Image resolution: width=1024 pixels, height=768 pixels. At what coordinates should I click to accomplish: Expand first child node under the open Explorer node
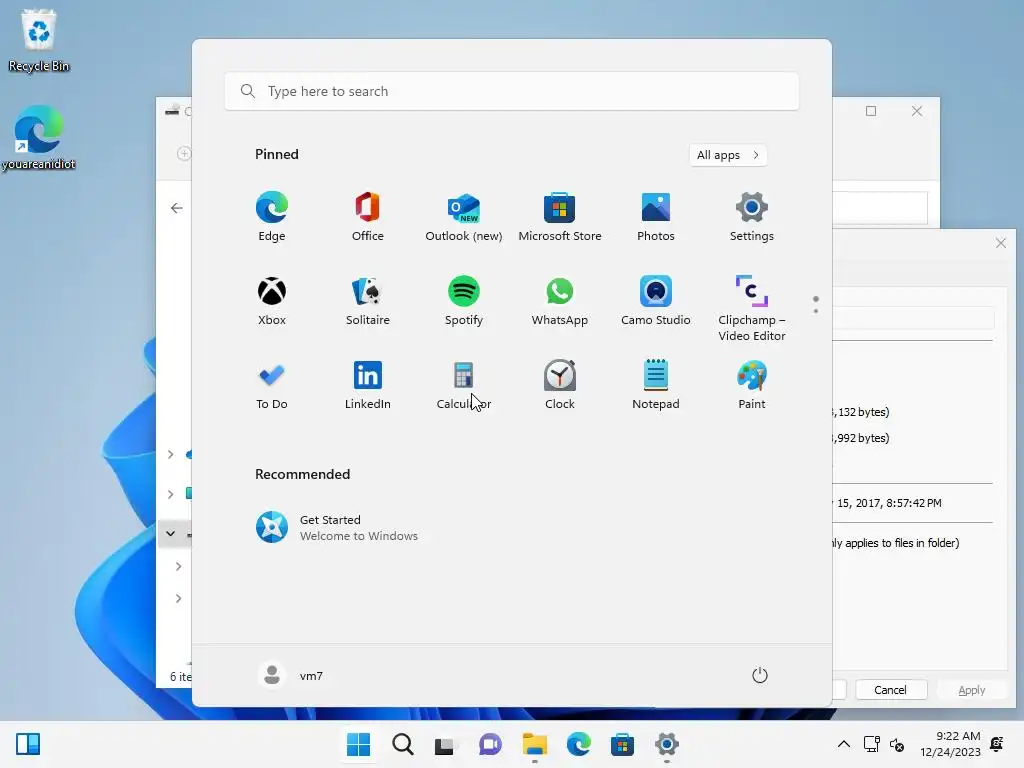178,566
